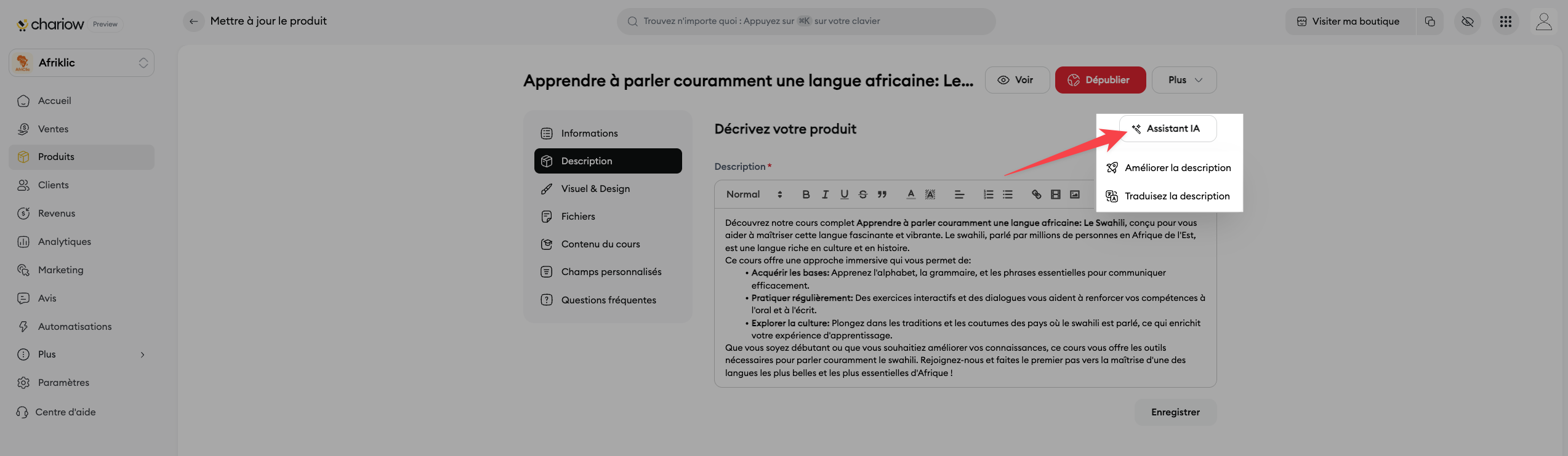The width and height of the screenshot is (1568, 456).
Task: Toggle the crossed-eye visibility icon
Action: [x=1468, y=22]
